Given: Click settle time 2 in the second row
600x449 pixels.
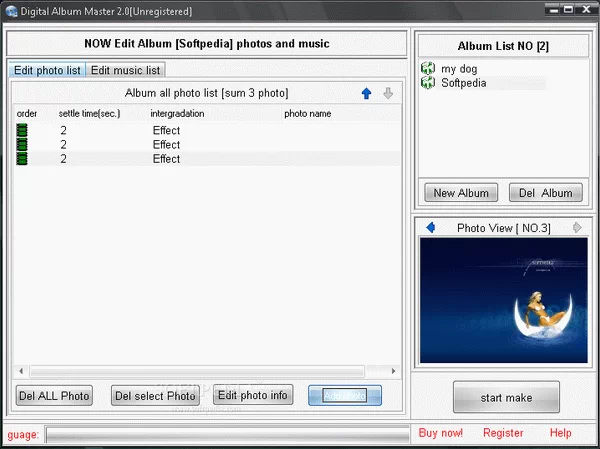Looking at the screenshot, I should (63, 145).
